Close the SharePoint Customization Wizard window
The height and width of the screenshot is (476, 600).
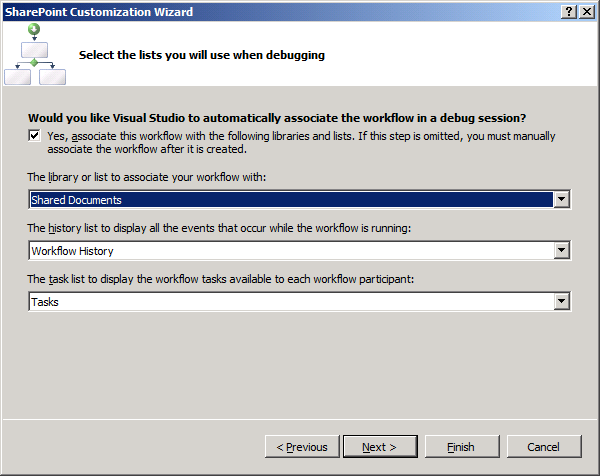pos(586,12)
